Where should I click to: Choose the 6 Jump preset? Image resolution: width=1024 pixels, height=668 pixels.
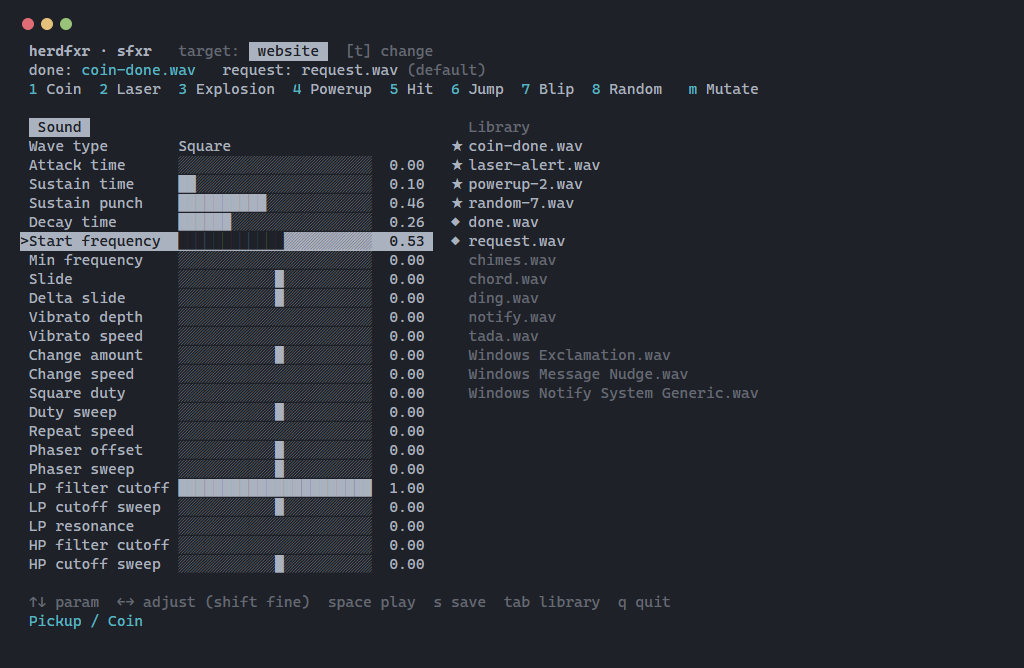(477, 89)
